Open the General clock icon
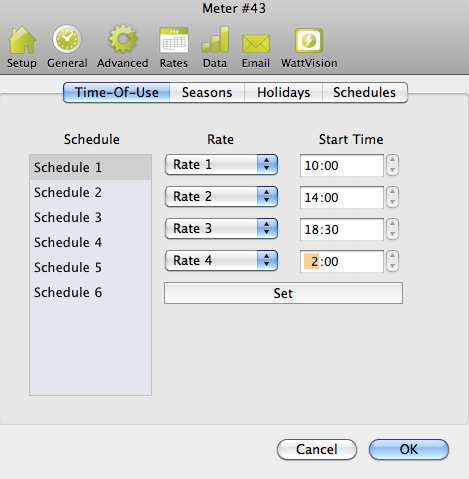Image resolution: width=469 pixels, height=479 pixels. click(x=67, y=39)
